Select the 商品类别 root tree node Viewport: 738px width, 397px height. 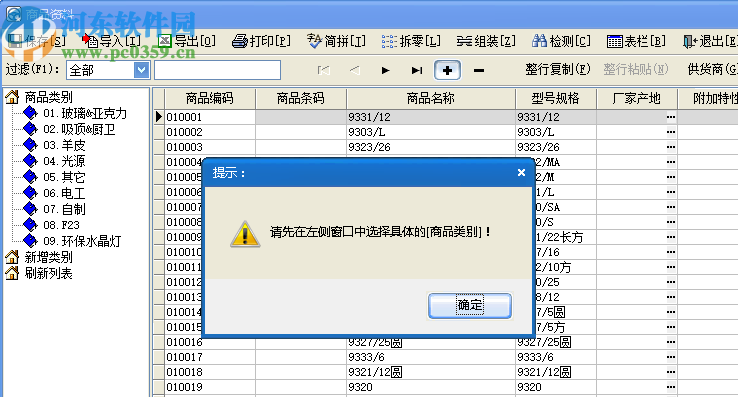[x=48, y=97]
